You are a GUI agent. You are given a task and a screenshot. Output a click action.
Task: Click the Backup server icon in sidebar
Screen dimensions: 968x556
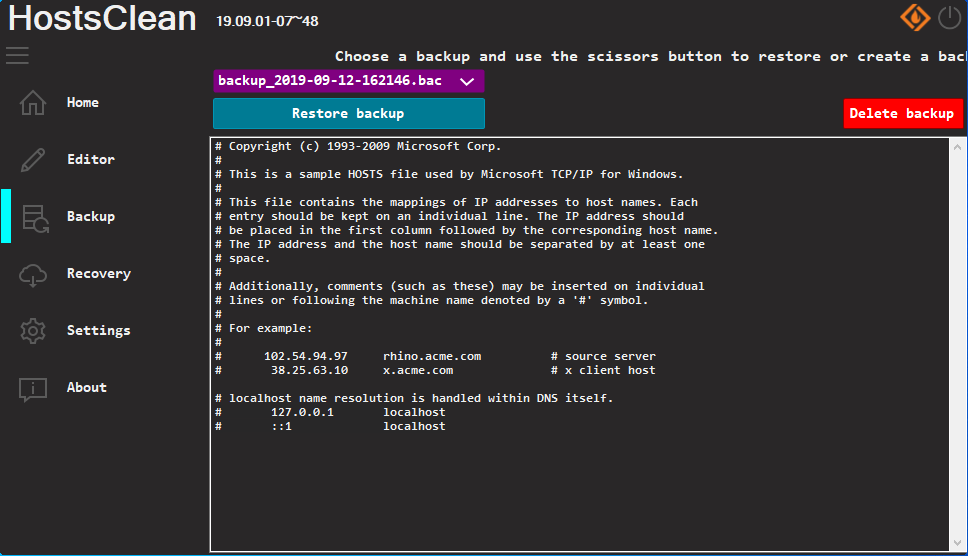click(35, 218)
